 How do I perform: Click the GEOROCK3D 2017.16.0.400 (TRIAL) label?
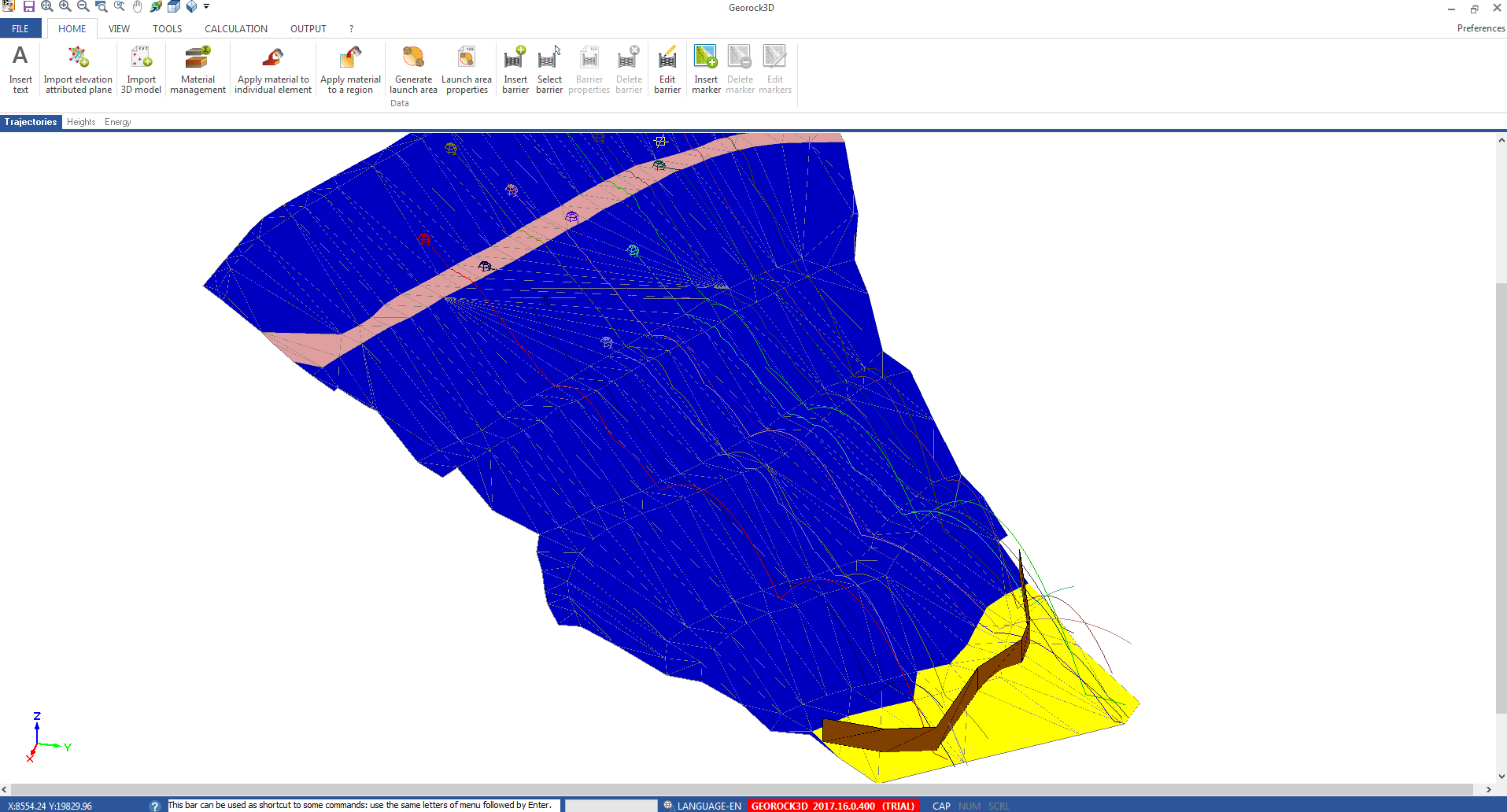click(833, 806)
